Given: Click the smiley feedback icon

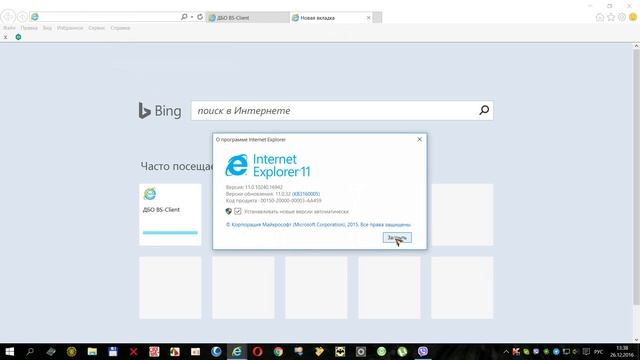Looking at the screenshot, I should (x=633, y=17).
